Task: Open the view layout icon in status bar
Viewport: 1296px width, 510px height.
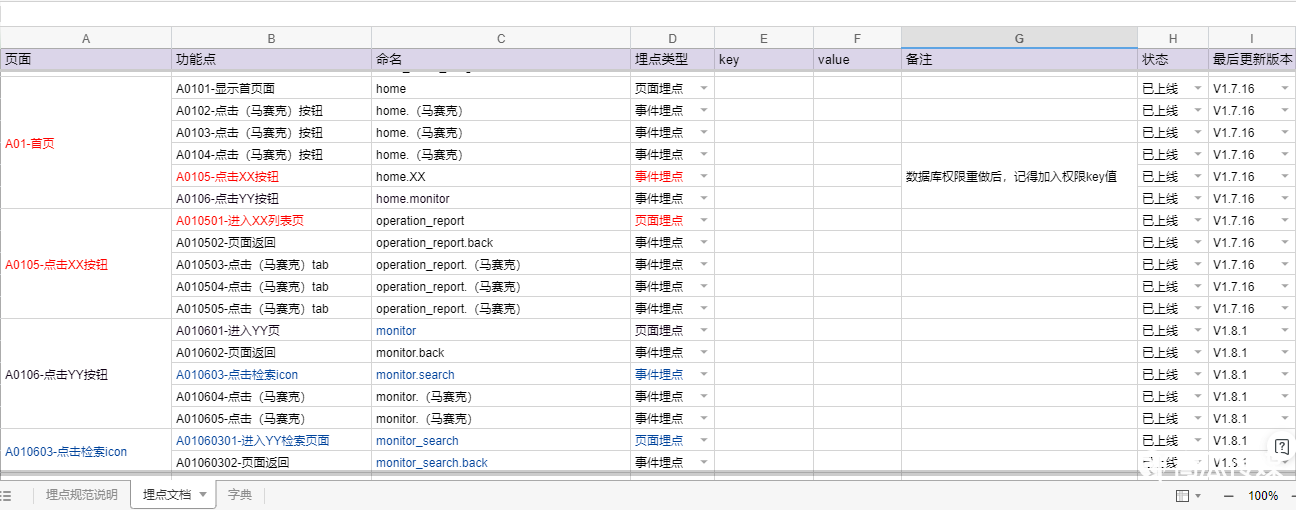Action: point(1183,496)
